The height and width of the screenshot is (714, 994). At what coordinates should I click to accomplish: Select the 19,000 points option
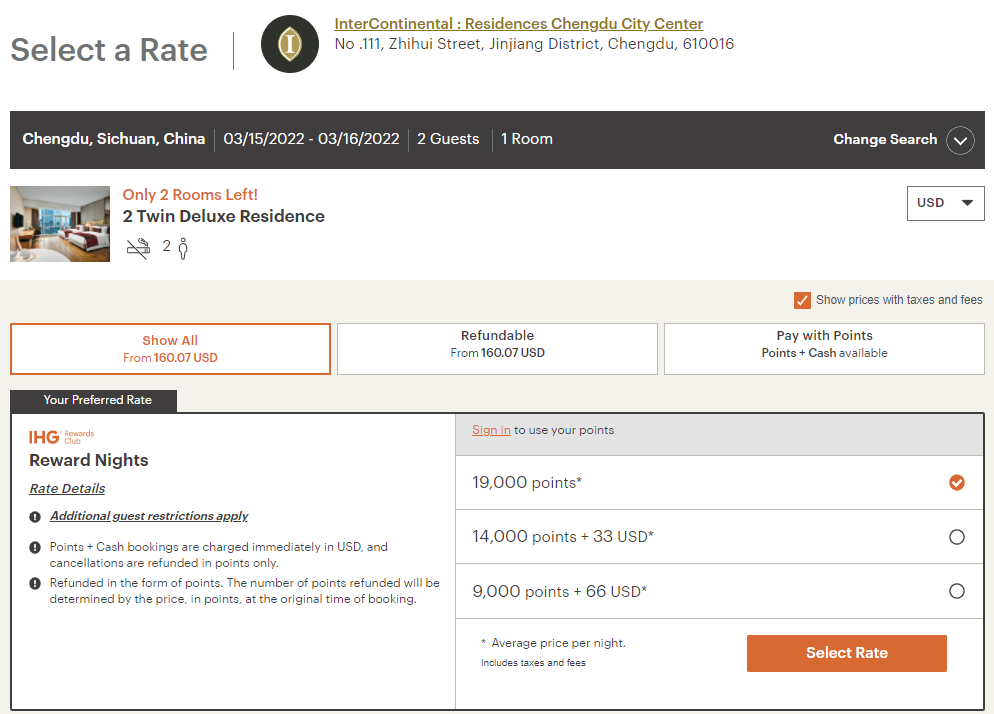pos(957,483)
